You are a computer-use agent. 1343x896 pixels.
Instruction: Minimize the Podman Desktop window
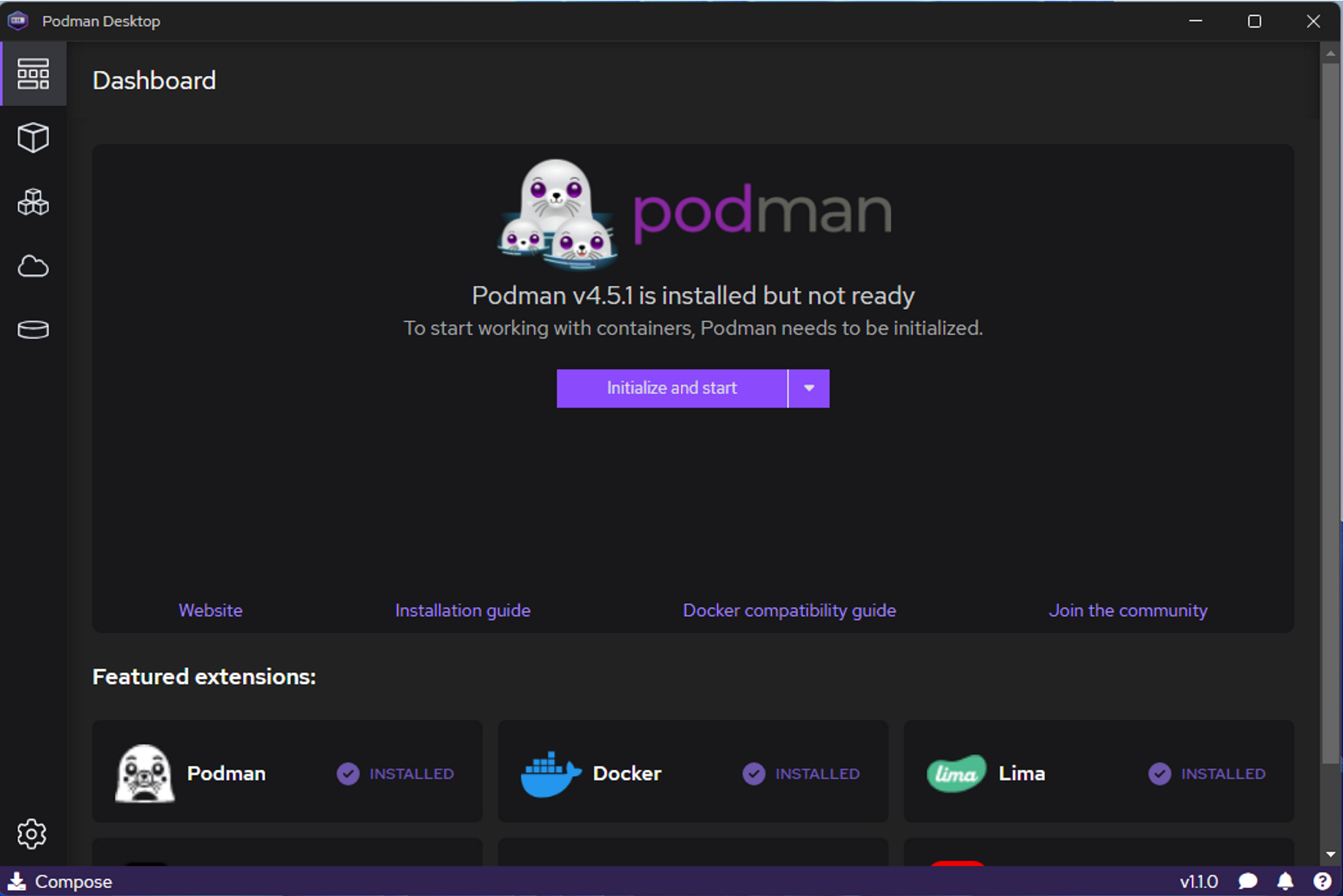coord(1196,20)
